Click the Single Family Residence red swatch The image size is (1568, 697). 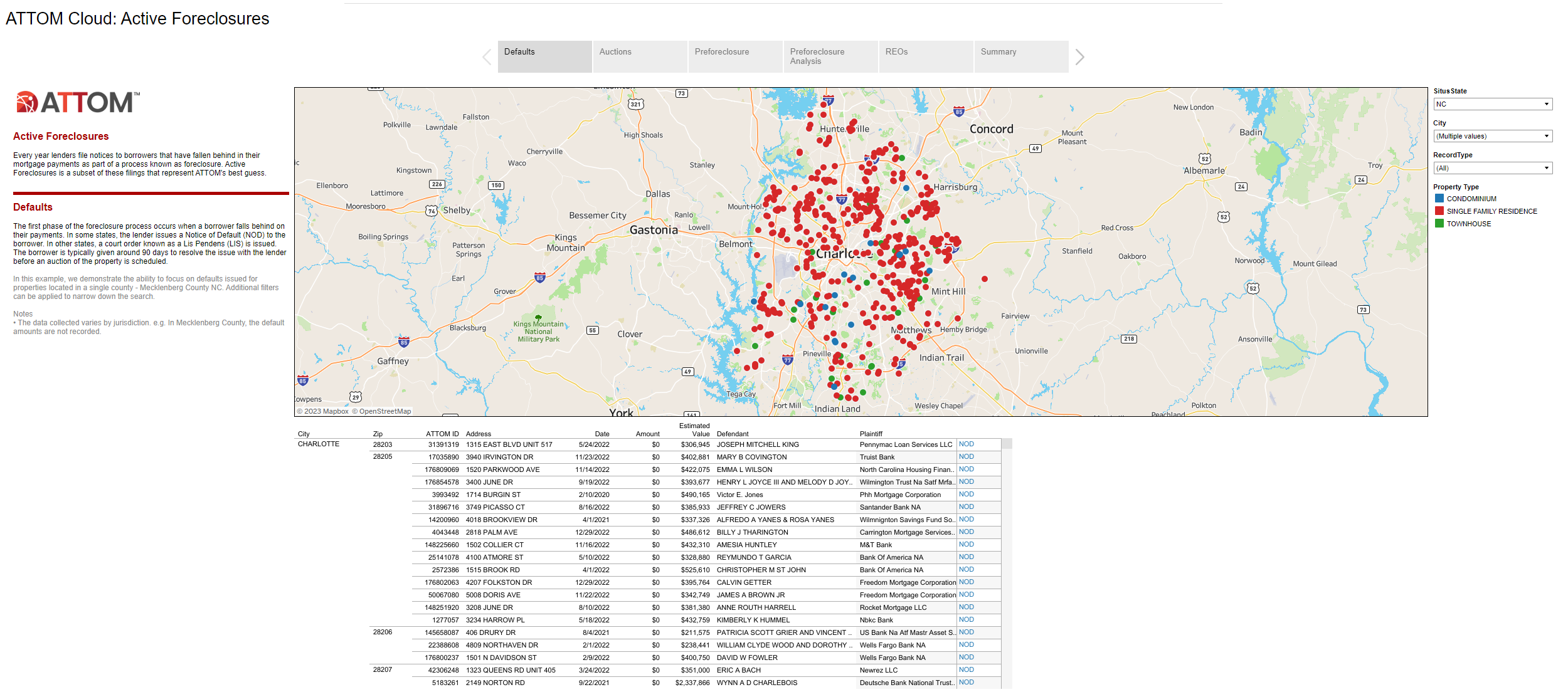1439,211
